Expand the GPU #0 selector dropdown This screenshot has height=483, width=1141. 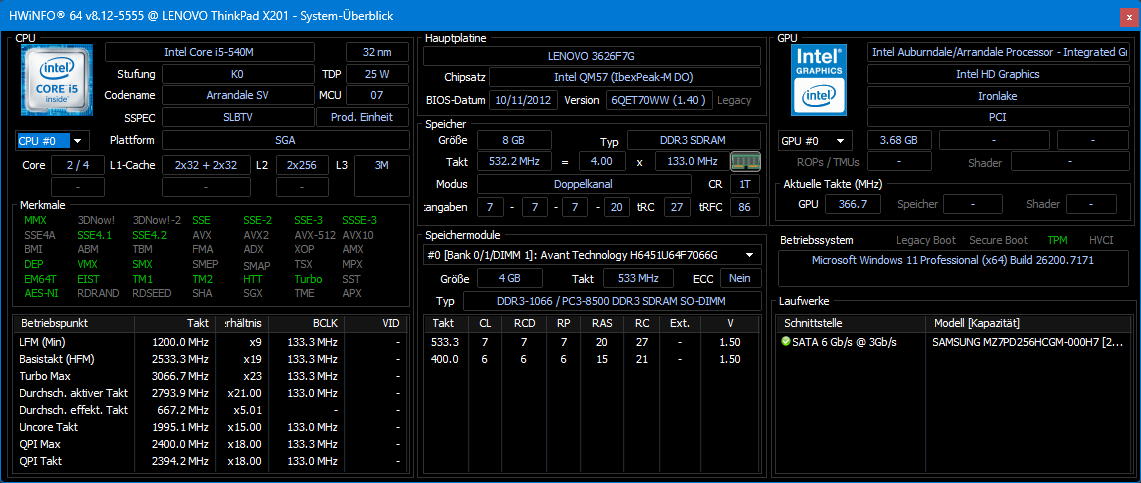tap(815, 141)
